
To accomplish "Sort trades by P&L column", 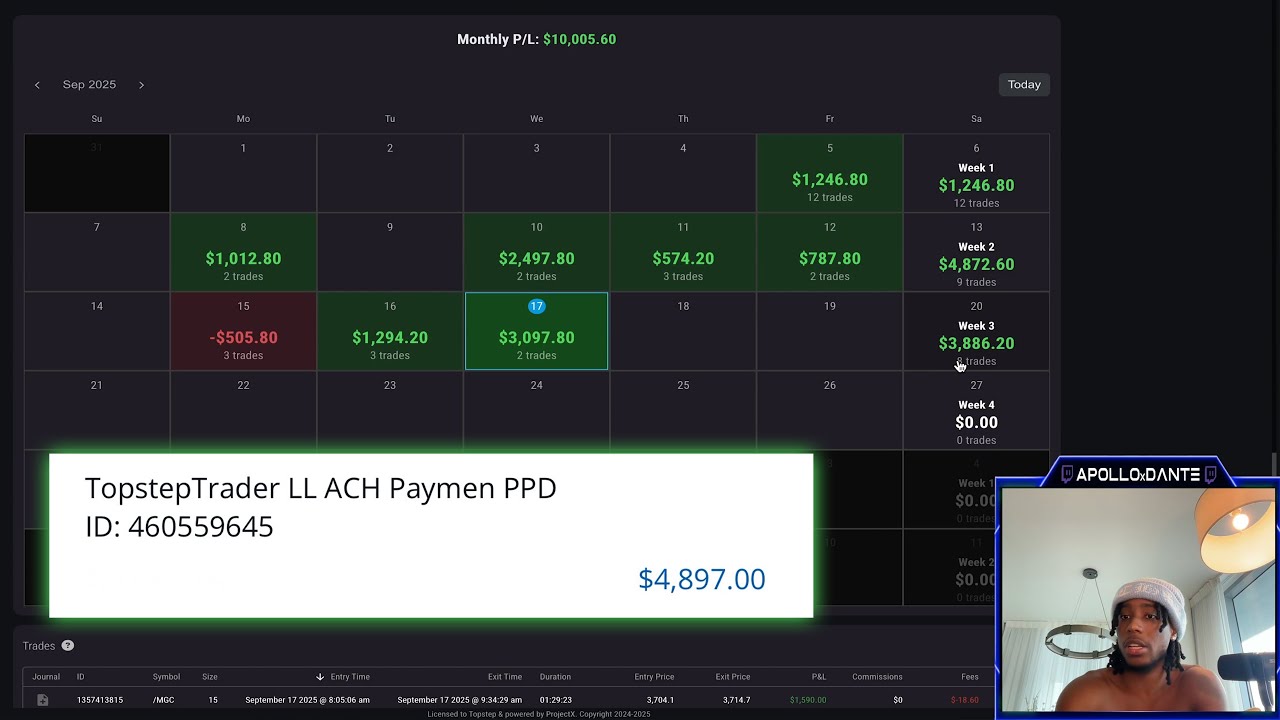I will point(819,677).
